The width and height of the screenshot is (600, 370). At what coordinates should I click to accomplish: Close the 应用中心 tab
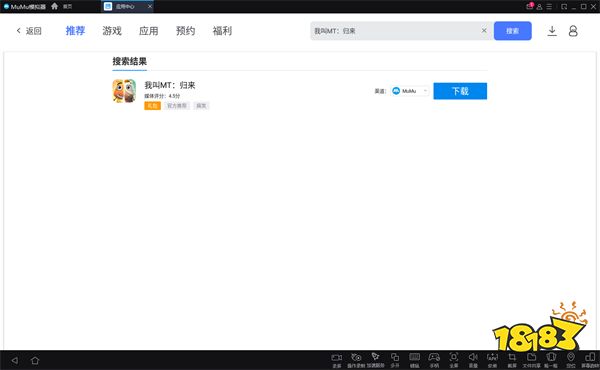[x=150, y=7]
